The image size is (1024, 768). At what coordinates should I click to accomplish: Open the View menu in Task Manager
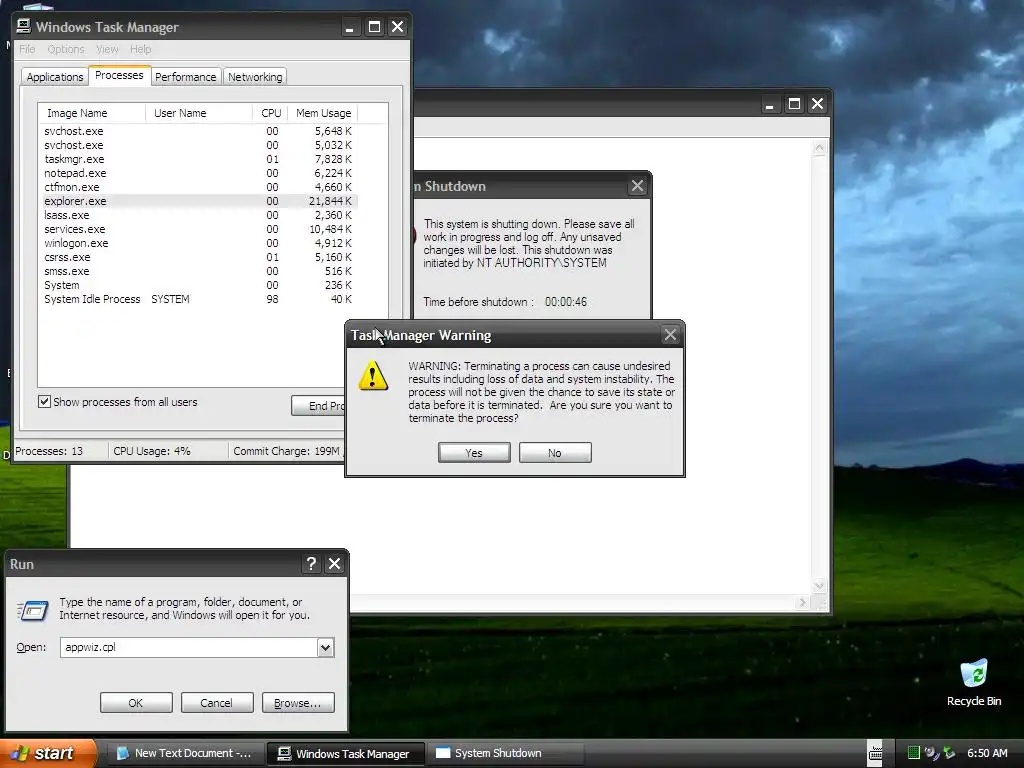click(107, 49)
